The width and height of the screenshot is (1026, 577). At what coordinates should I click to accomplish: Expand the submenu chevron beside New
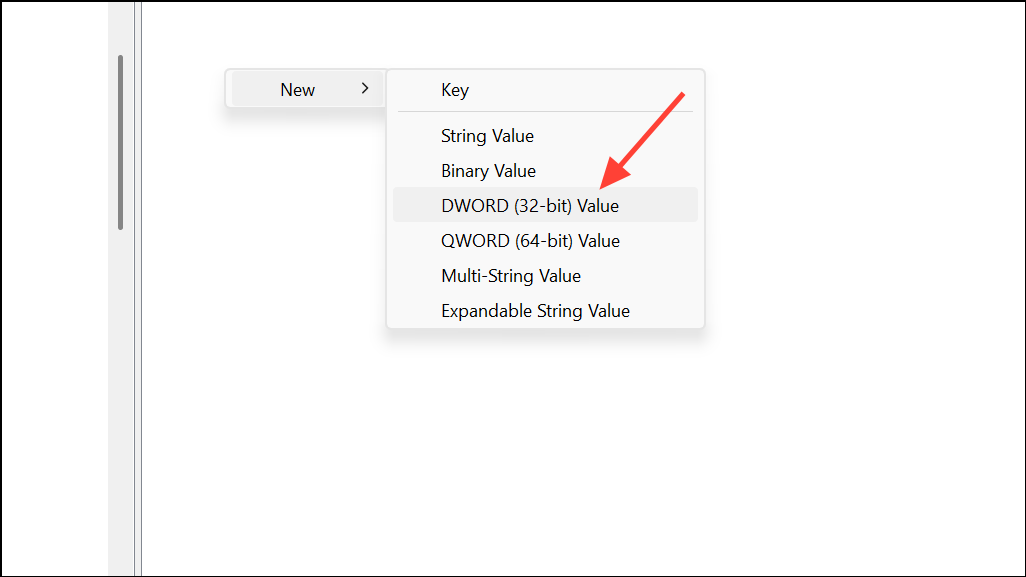point(365,88)
